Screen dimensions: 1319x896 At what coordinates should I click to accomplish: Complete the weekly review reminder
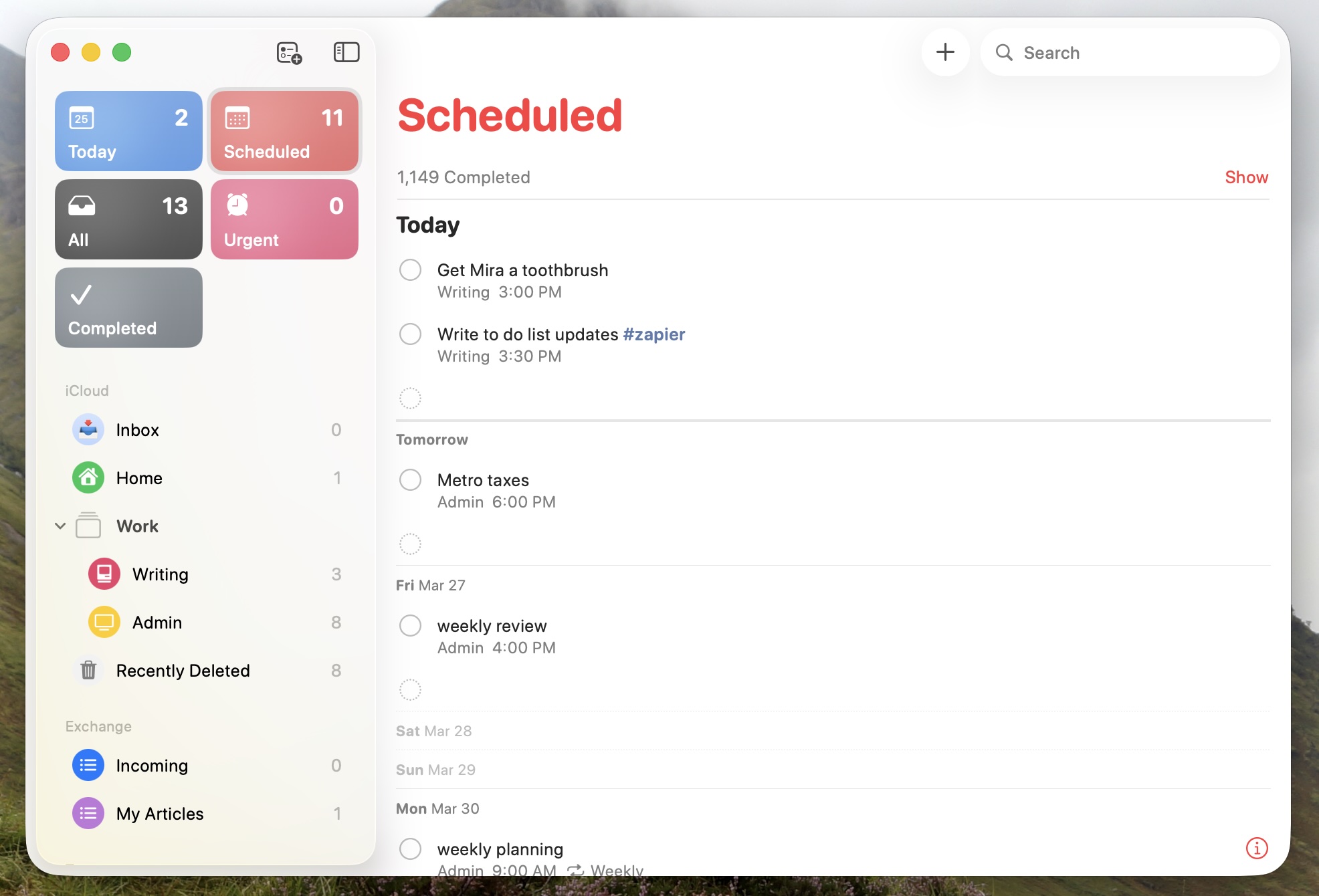coord(410,625)
